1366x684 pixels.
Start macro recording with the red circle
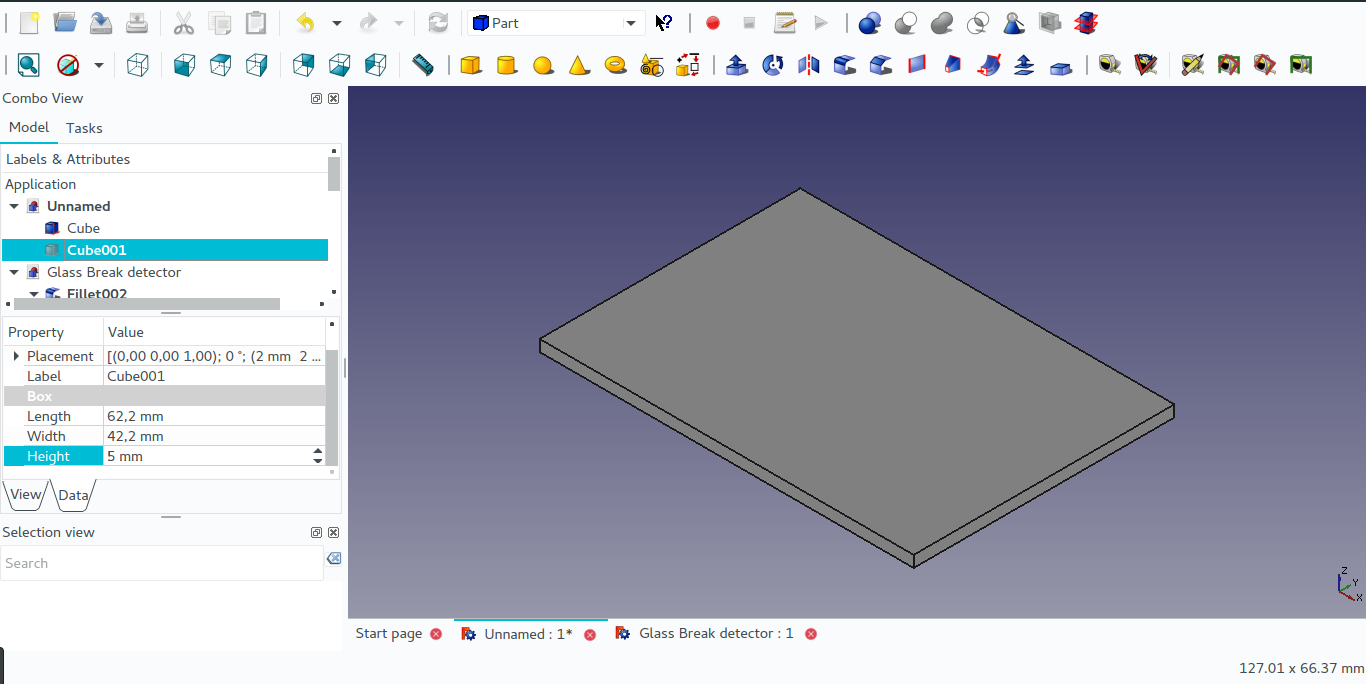713,23
